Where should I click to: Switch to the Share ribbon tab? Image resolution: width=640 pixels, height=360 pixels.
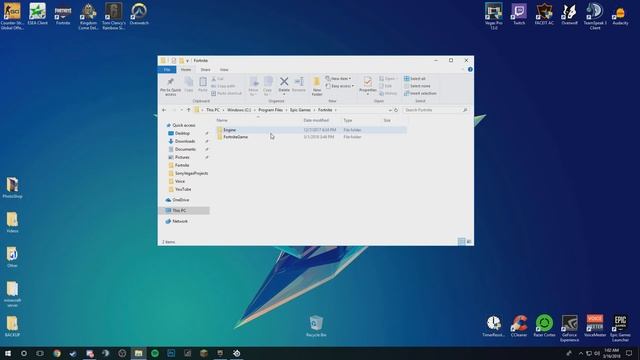tap(205, 70)
